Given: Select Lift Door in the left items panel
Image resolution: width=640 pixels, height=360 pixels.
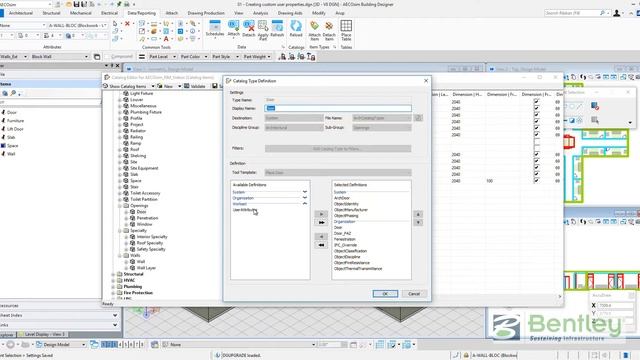Looking at the screenshot, I should pos(15,129).
